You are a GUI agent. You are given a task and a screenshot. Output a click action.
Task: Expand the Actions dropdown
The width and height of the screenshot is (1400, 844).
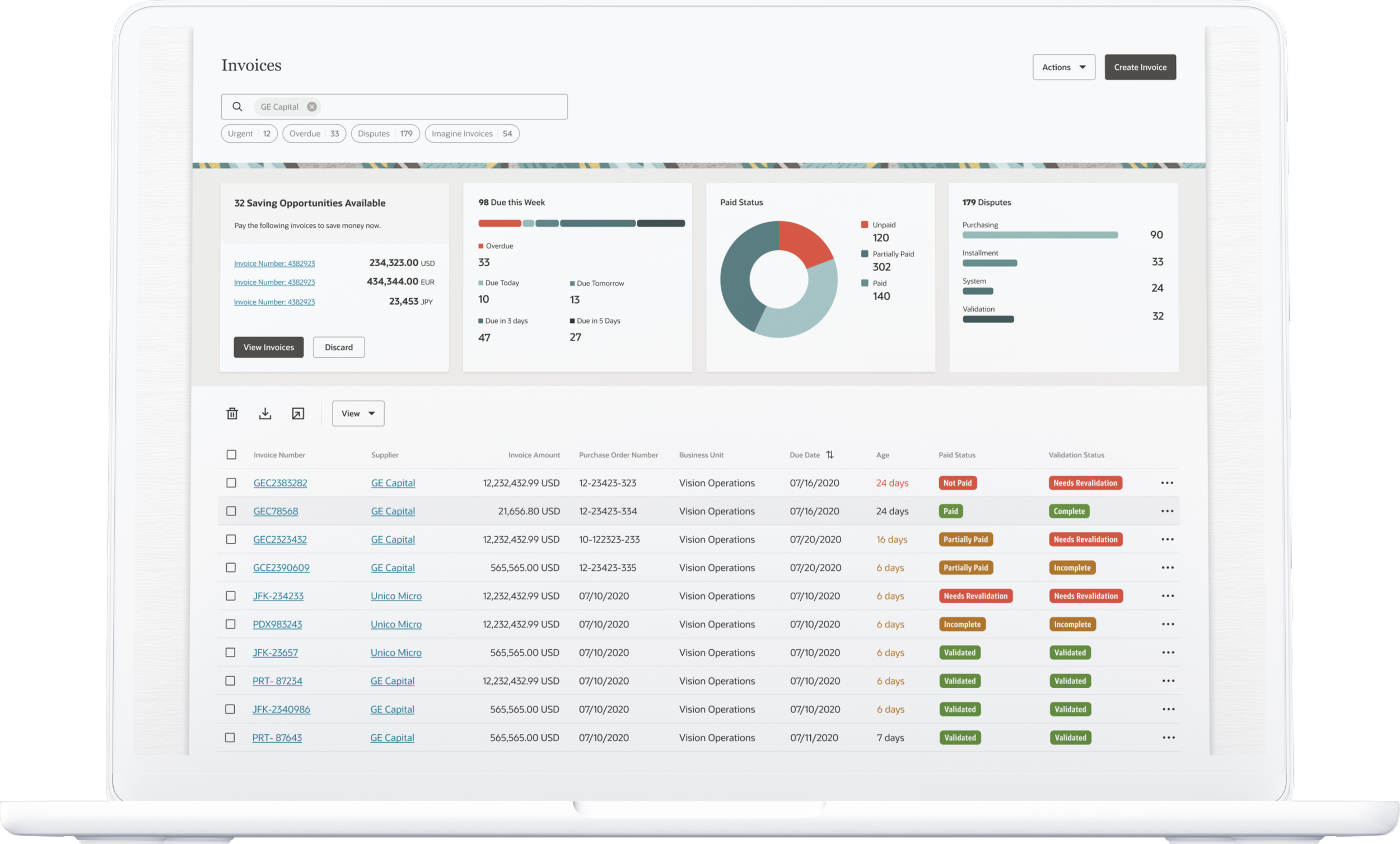click(x=1063, y=67)
